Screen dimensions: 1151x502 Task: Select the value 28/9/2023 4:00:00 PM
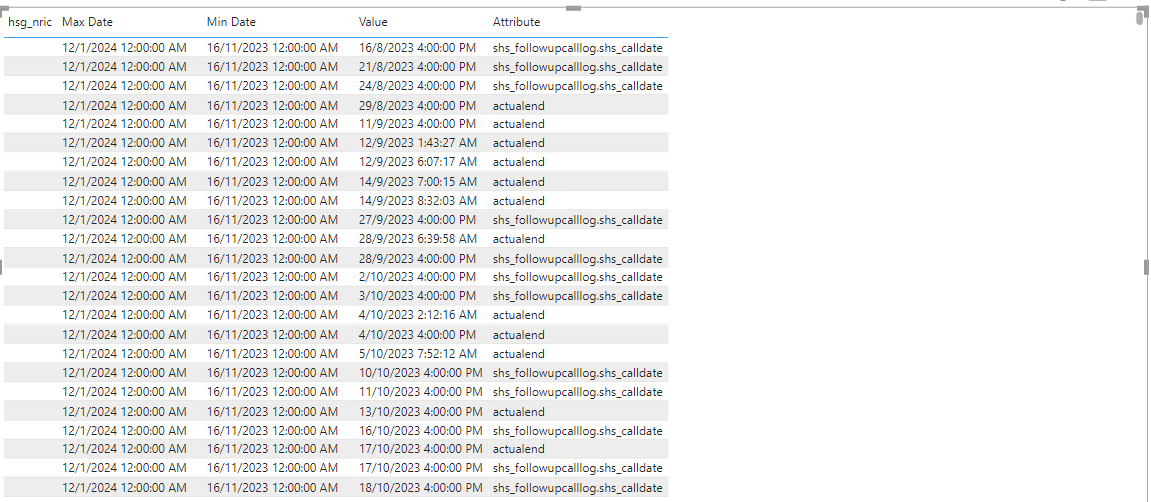(417, 259)
